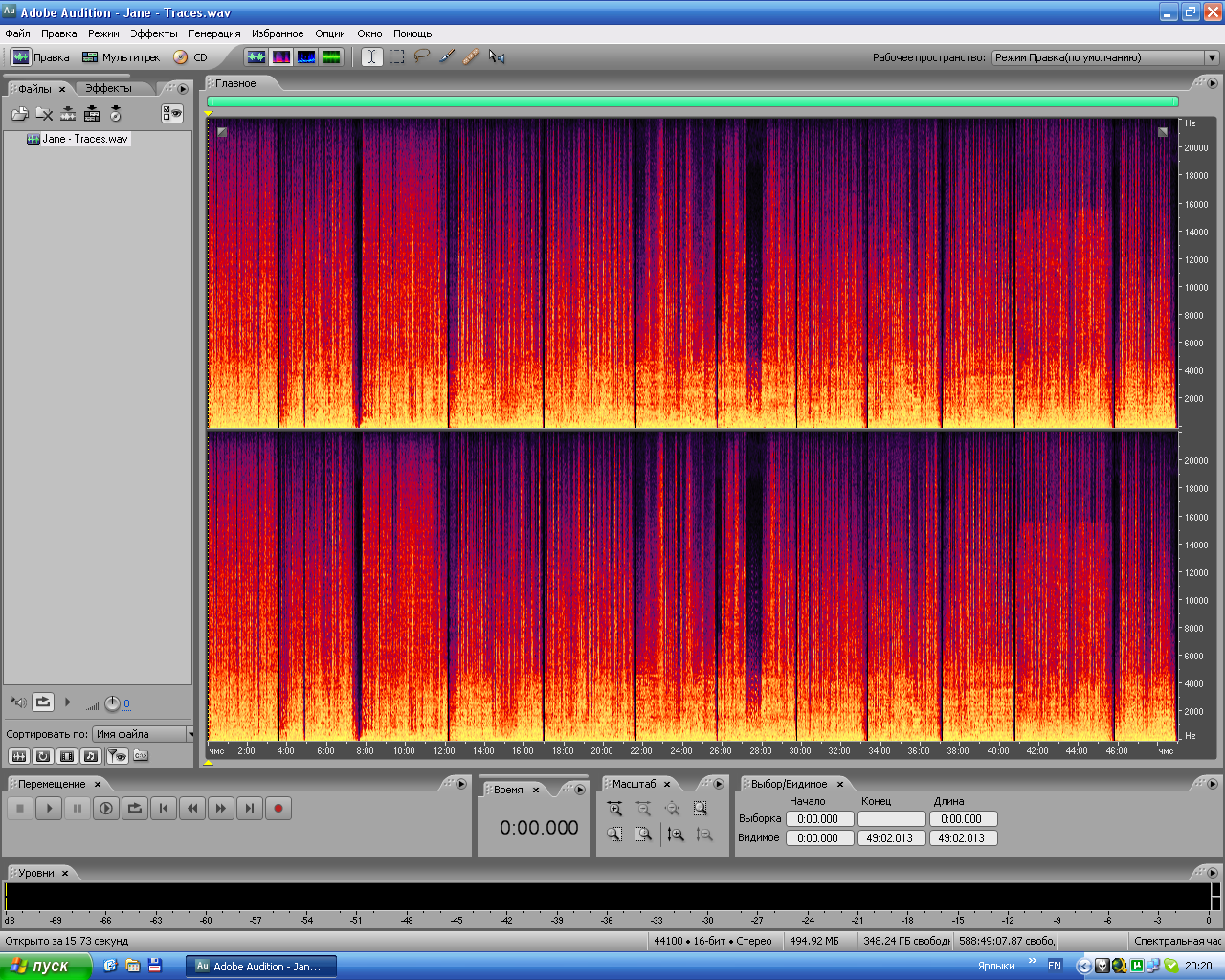Click the file path folder icon

coord(141,756)
